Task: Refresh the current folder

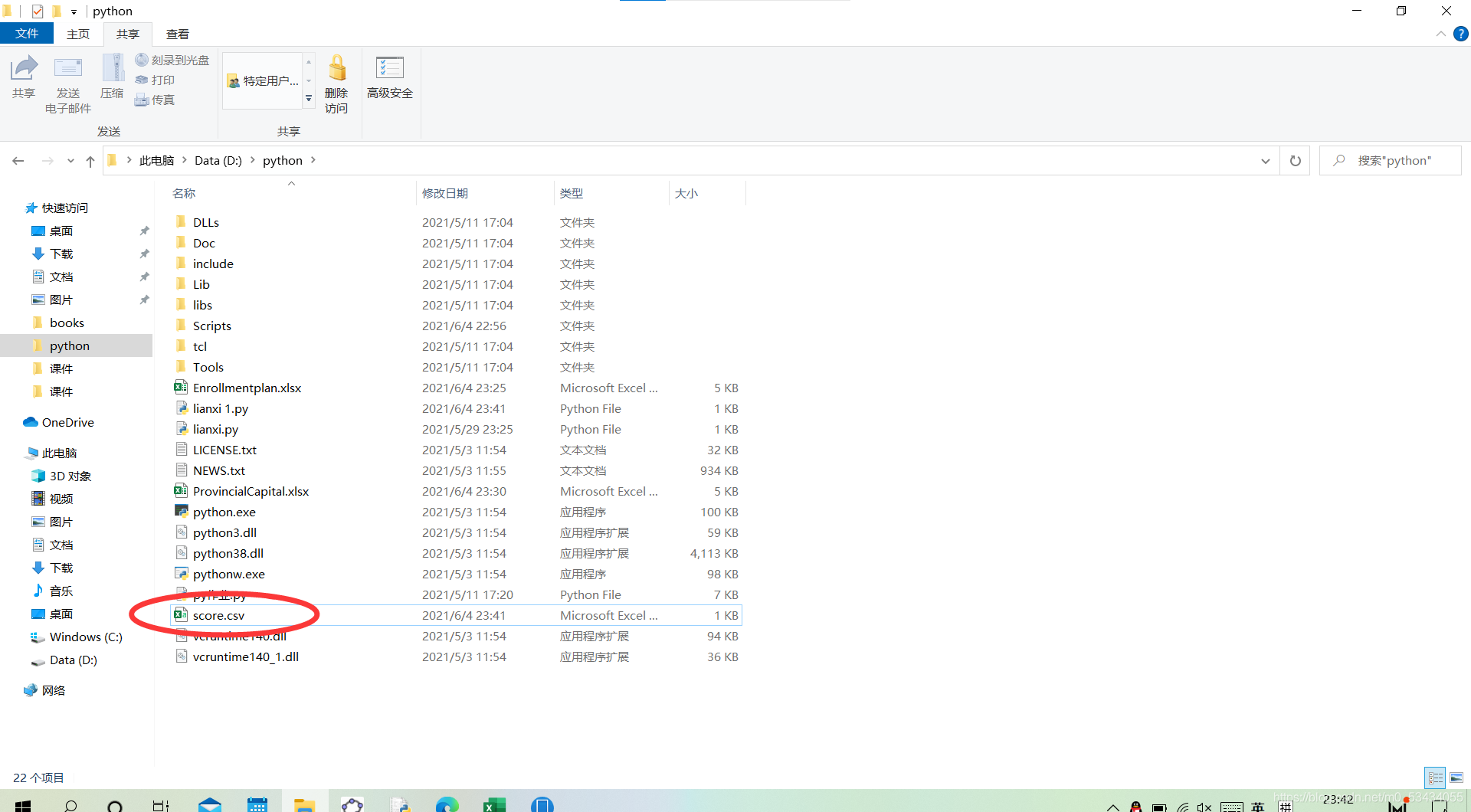Action: pyautogui.click(x=1296, y=161)
